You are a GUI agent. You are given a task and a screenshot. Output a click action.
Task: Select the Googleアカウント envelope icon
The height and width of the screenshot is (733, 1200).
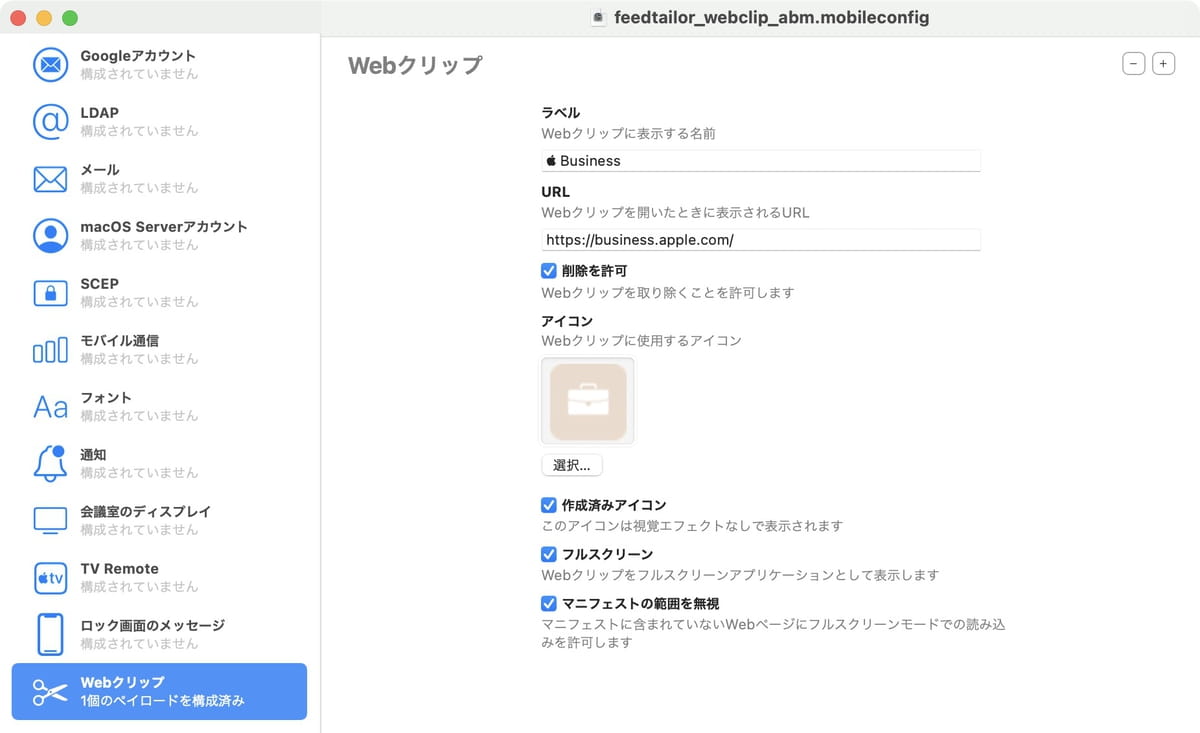50,65
